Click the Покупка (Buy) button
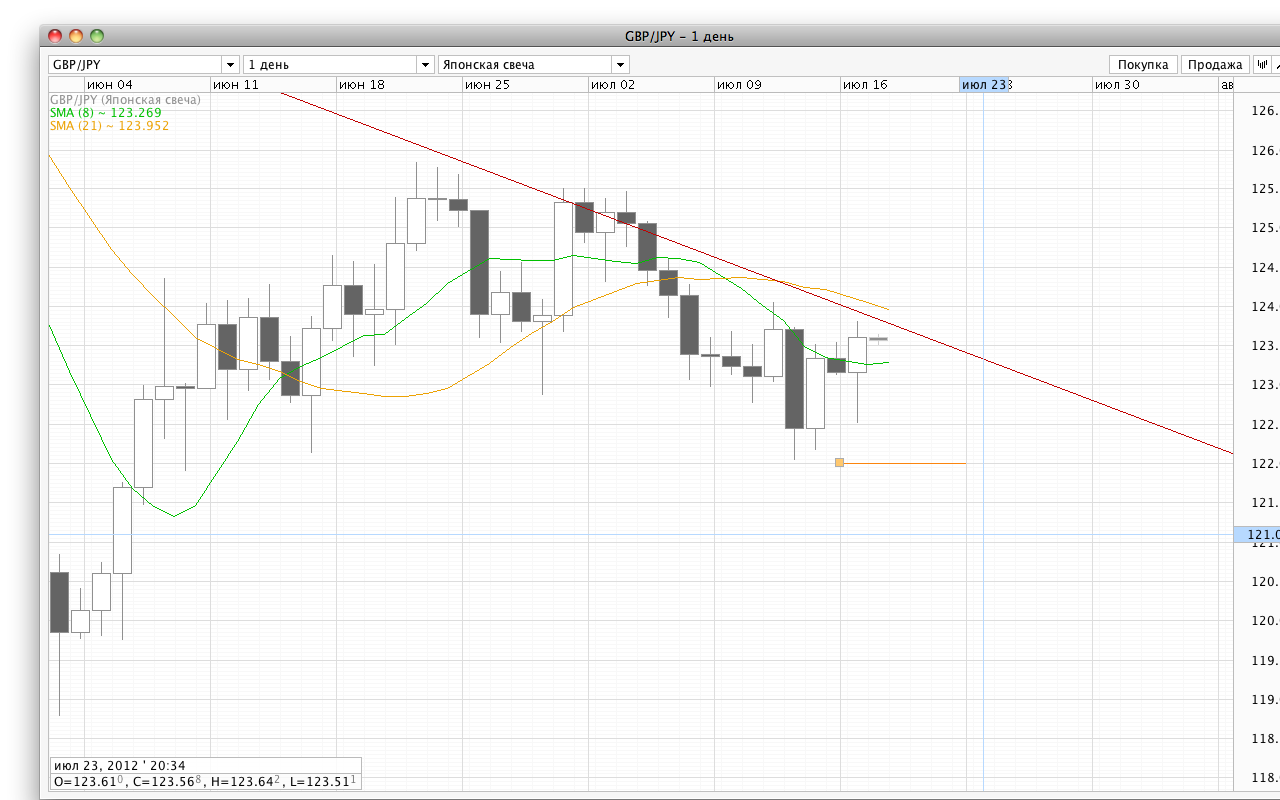1280x800 pixels. pos(1143,65)
